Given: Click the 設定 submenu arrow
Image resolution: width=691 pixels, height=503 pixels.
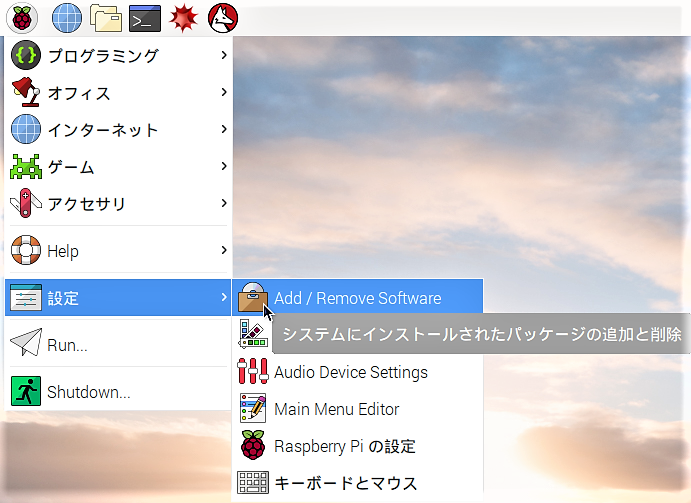Looking at the screenshot, I should (224, 297).
